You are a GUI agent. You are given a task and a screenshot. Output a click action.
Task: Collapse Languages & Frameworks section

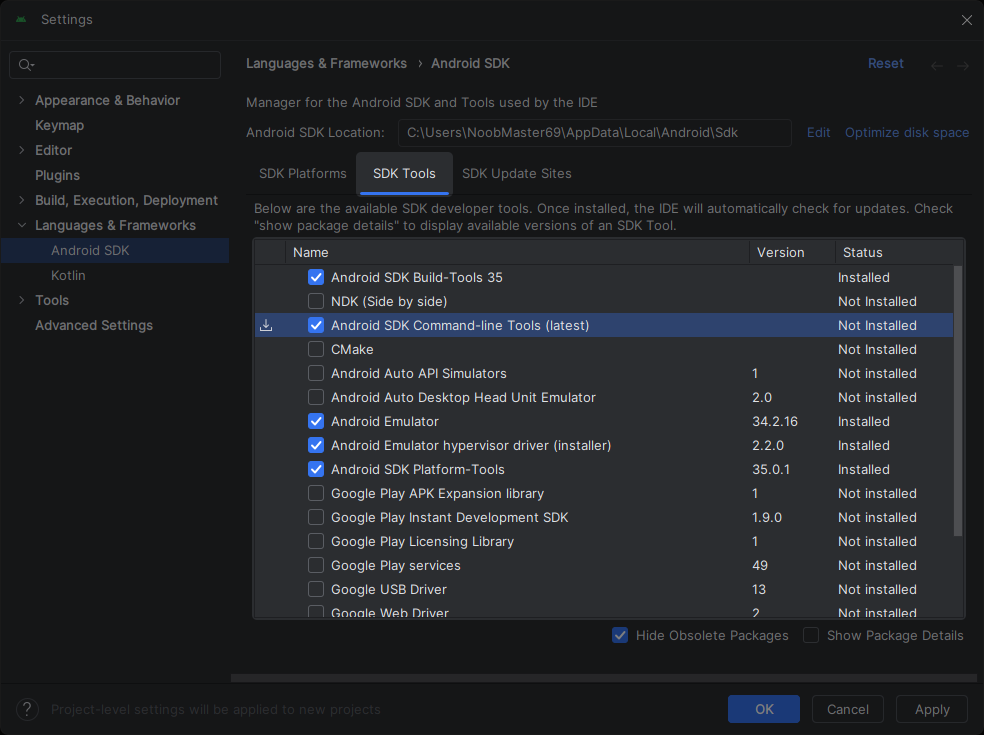tap(22, 225)
